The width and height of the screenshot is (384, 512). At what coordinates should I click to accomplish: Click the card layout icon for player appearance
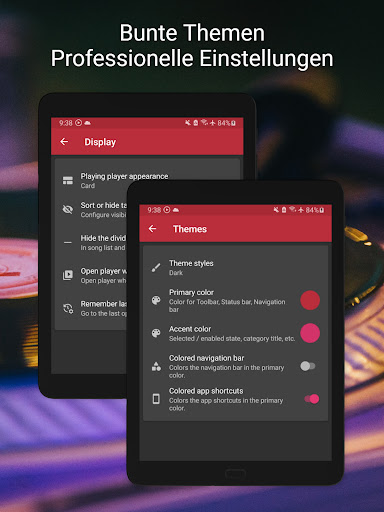click(68, 180)
